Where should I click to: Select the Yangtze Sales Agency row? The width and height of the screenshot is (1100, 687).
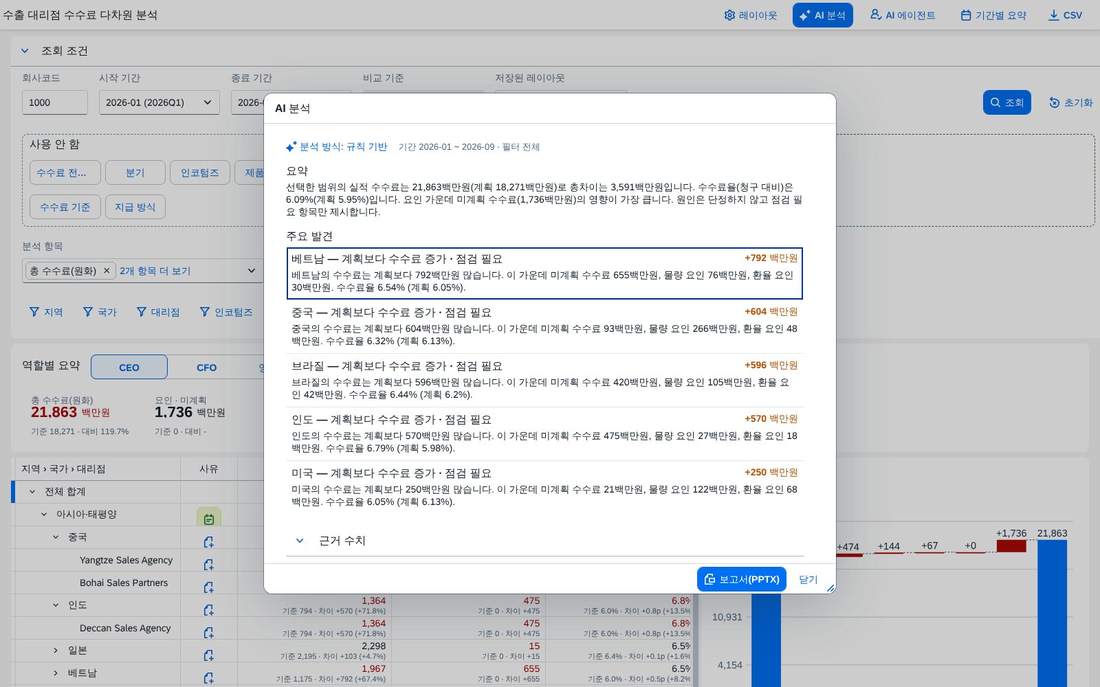126,560
